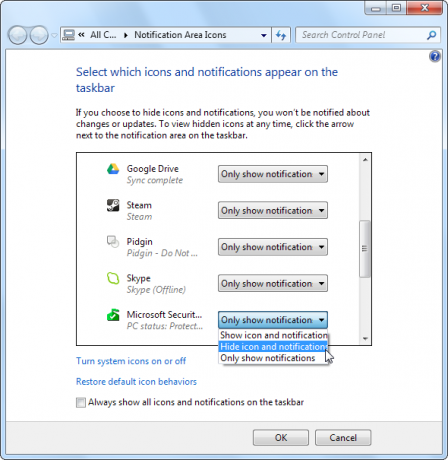Viewport: 448px width, 460px height.
Task: Click the Pidgin chat icon
Action: click(x=113, y=242)
